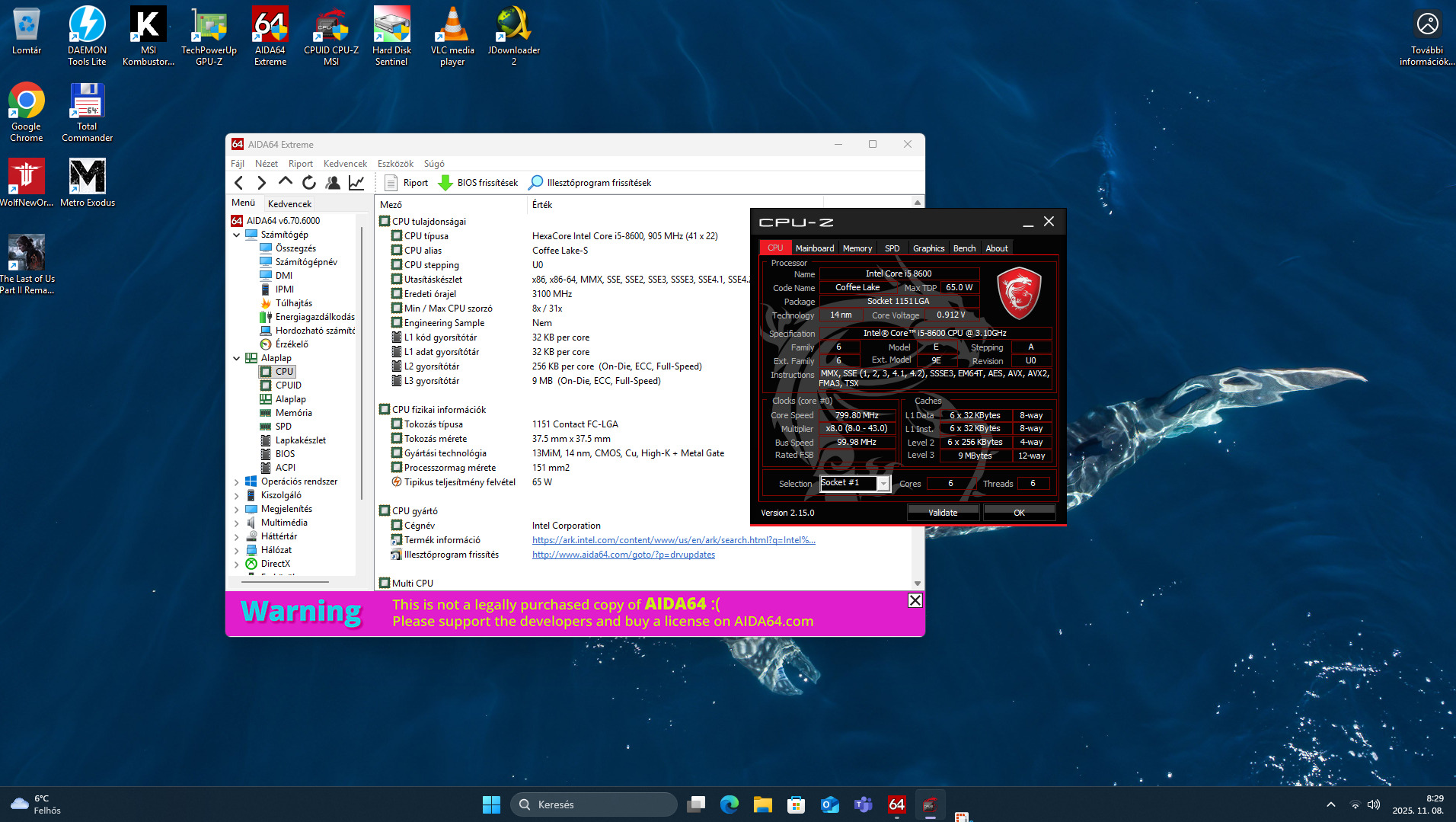The height and width of the screenshot is (822, 1456).
Task: Click the Riport toolbar button
Action: click(407, 183)
